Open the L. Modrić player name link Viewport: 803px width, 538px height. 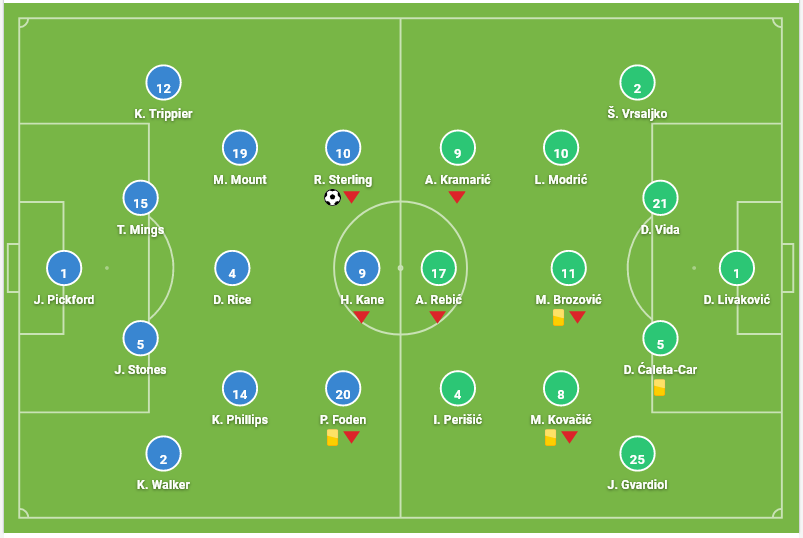click(561, 180)
